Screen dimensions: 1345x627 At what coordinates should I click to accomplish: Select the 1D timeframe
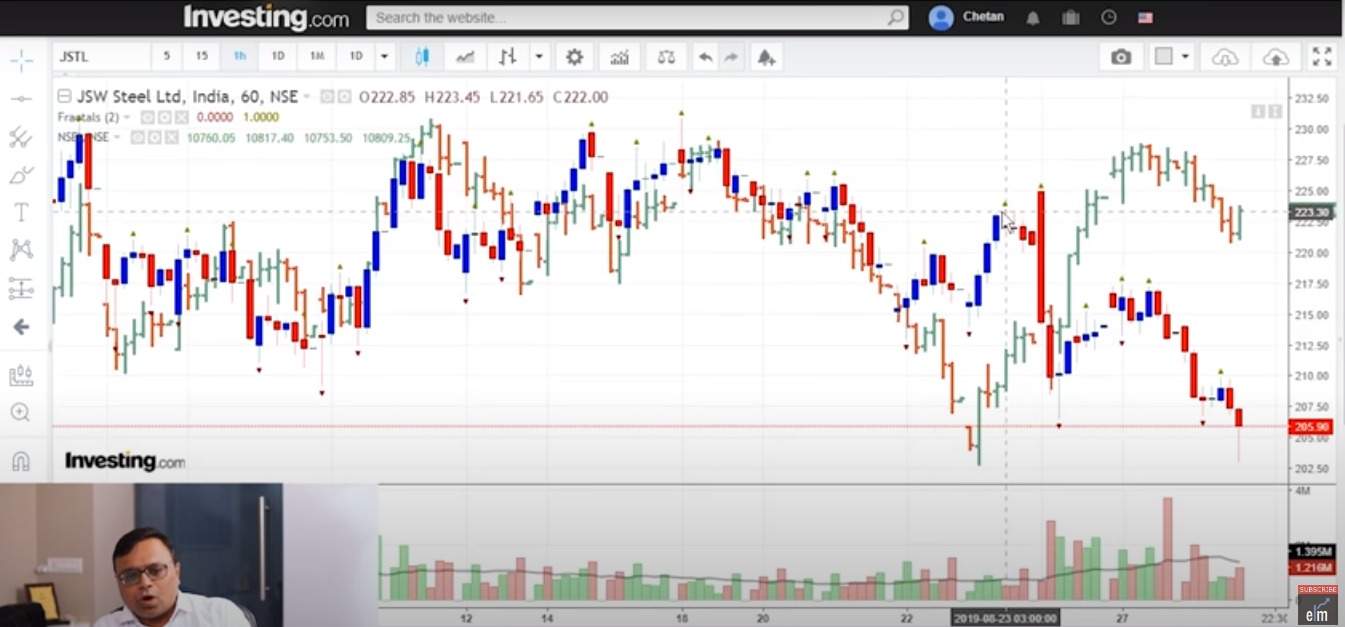coord(277,57)
